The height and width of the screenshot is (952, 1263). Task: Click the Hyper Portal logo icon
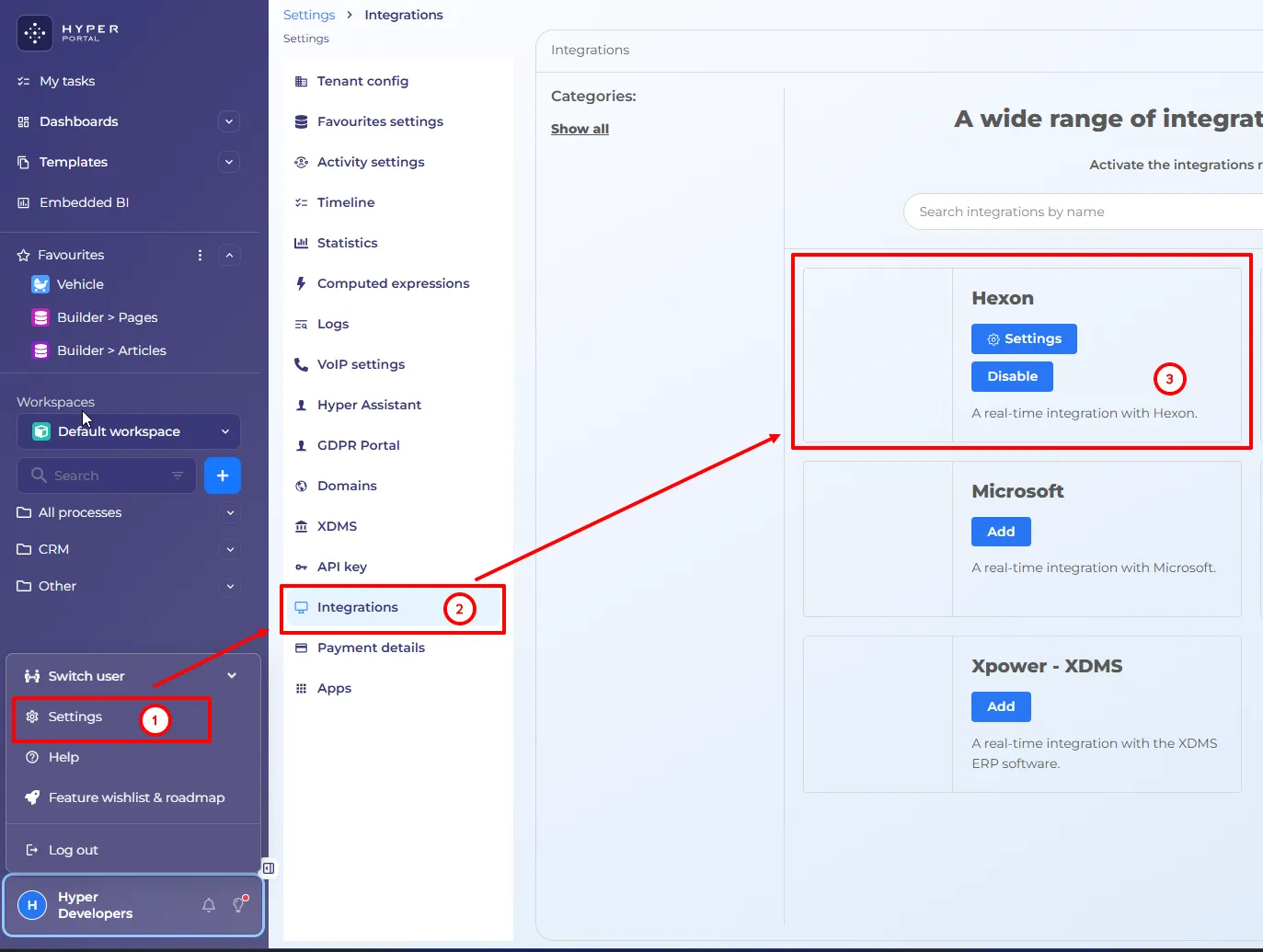click(x=35, y=33)
